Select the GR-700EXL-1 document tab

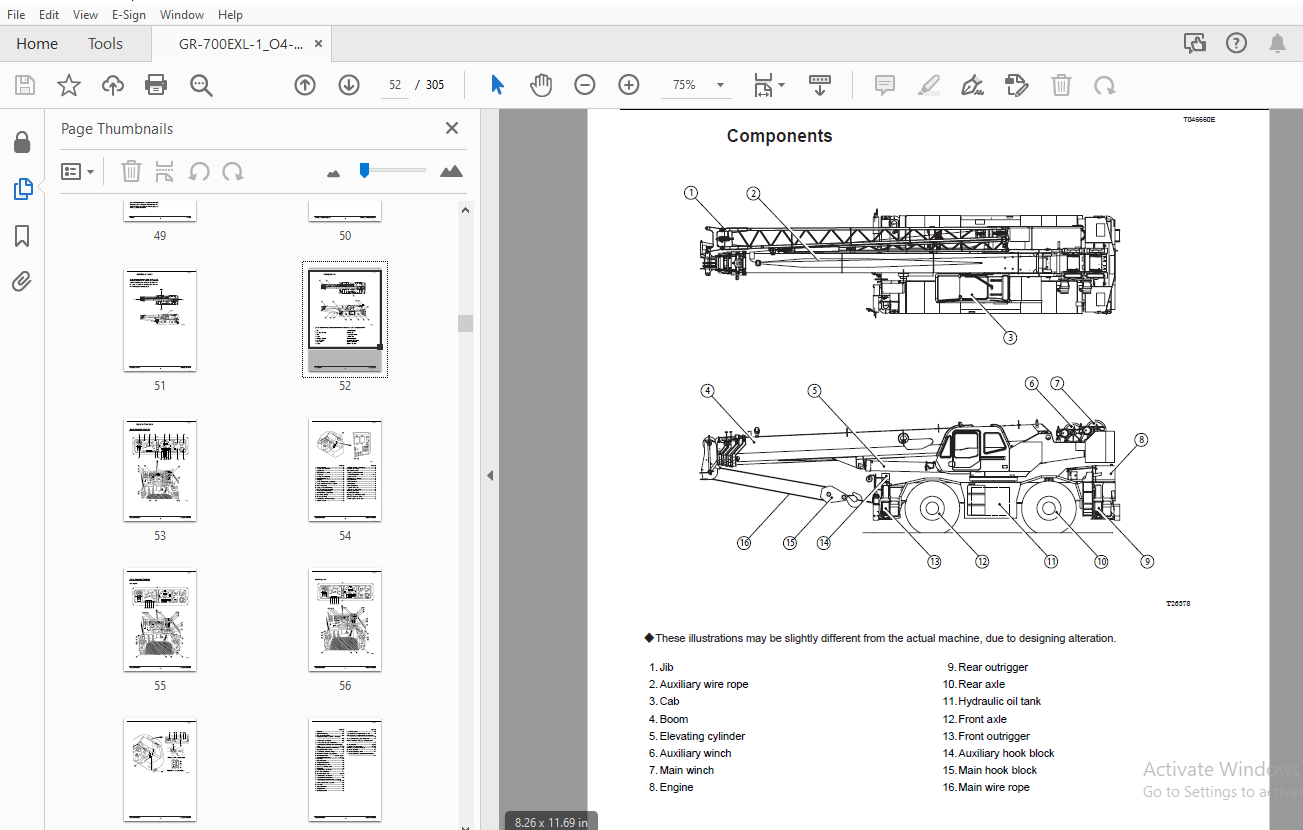coord(240,44)
